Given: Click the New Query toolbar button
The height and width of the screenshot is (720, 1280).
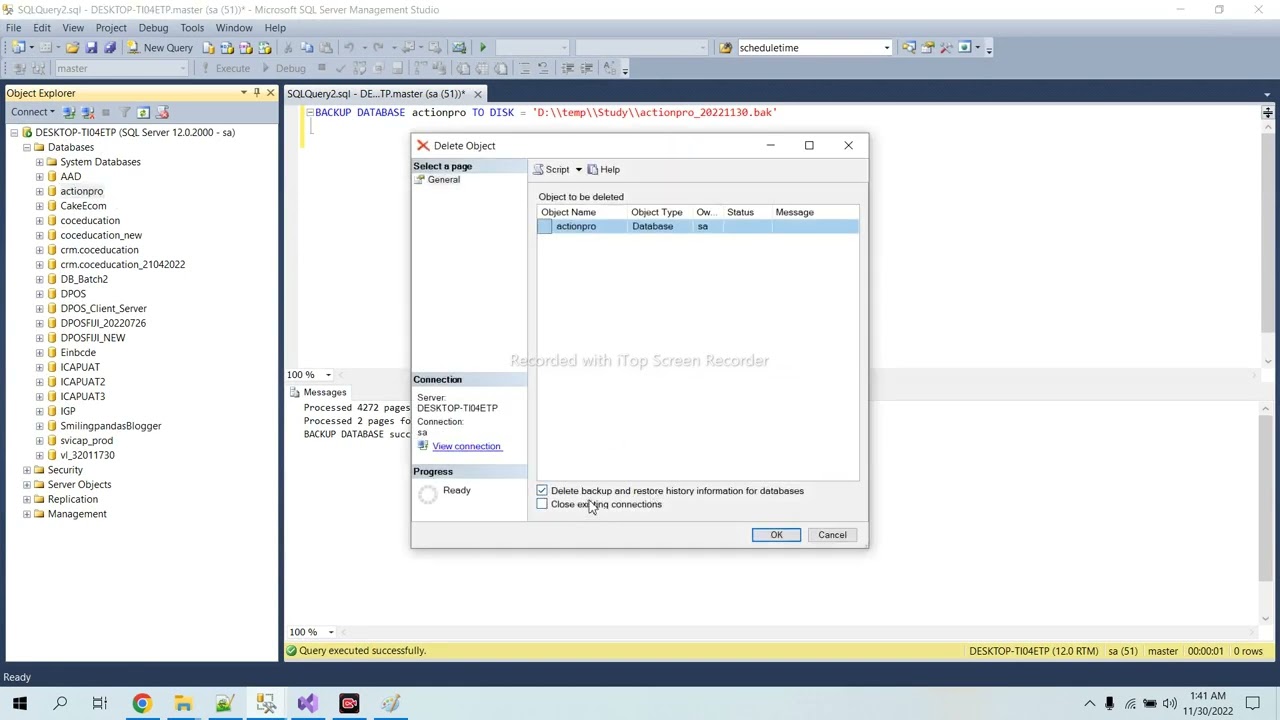Looking at the screenshot, I should tap(160, 47).
